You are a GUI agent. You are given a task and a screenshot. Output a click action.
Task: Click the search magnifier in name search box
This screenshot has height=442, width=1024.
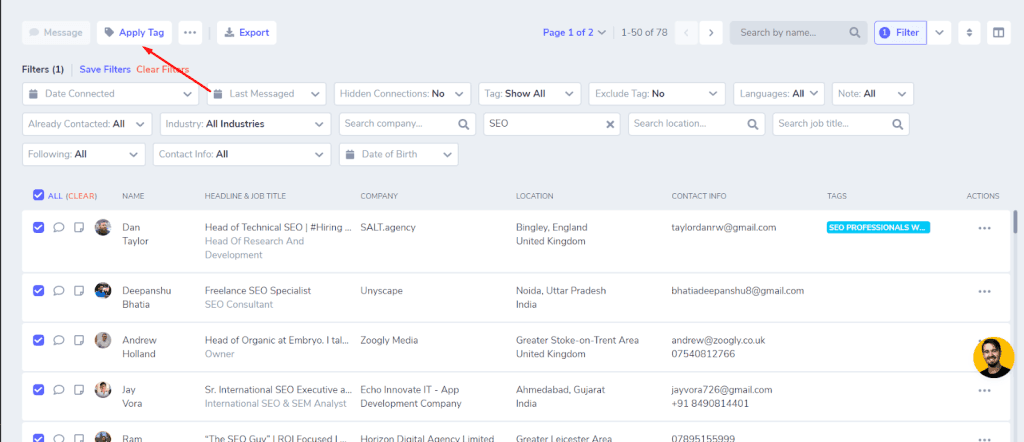point(854,33)
